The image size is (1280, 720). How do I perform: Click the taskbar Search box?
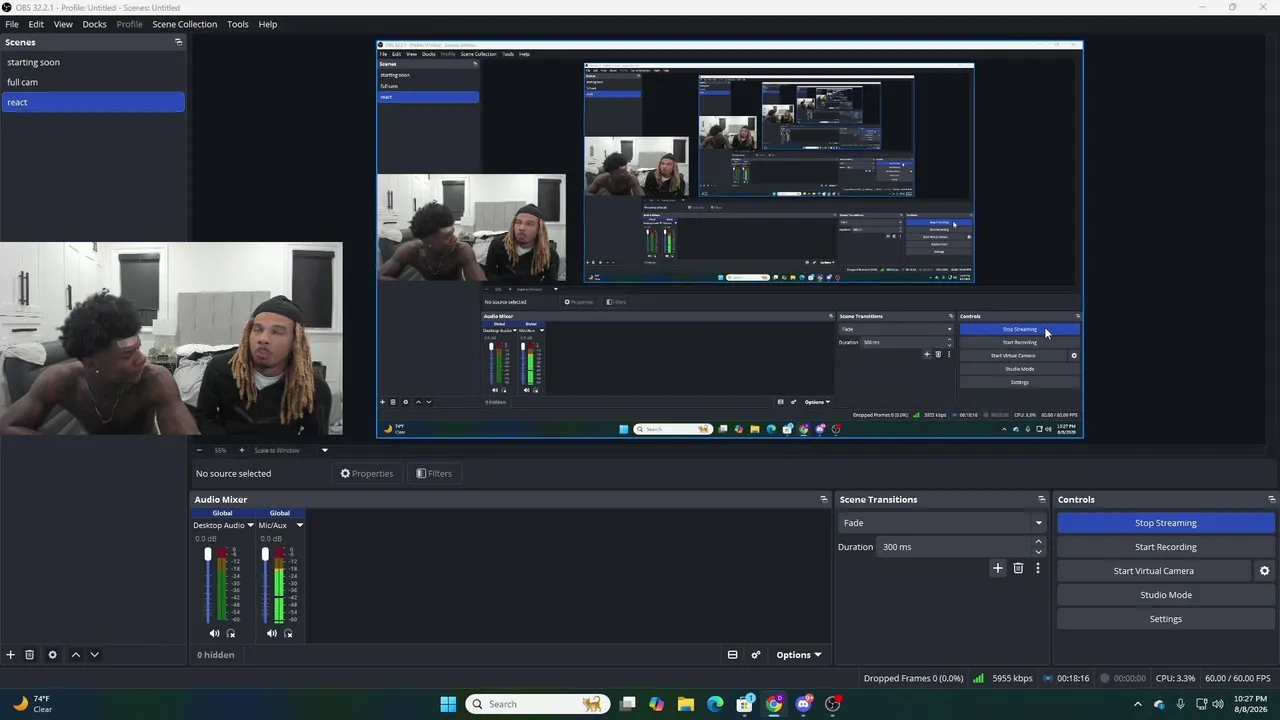[537, 704]
